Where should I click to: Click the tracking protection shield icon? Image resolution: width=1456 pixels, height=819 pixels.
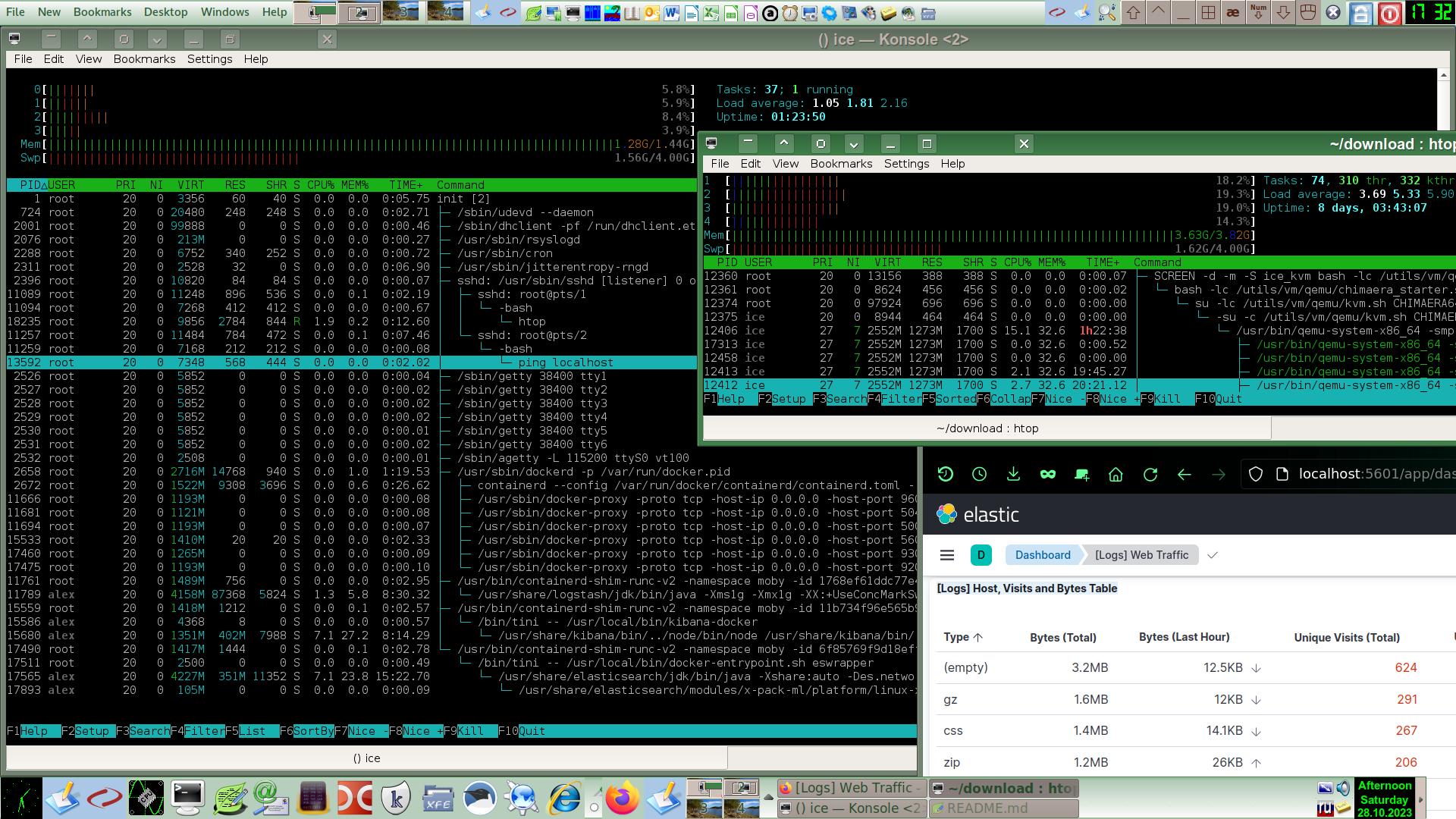(x=1256, y=475)
